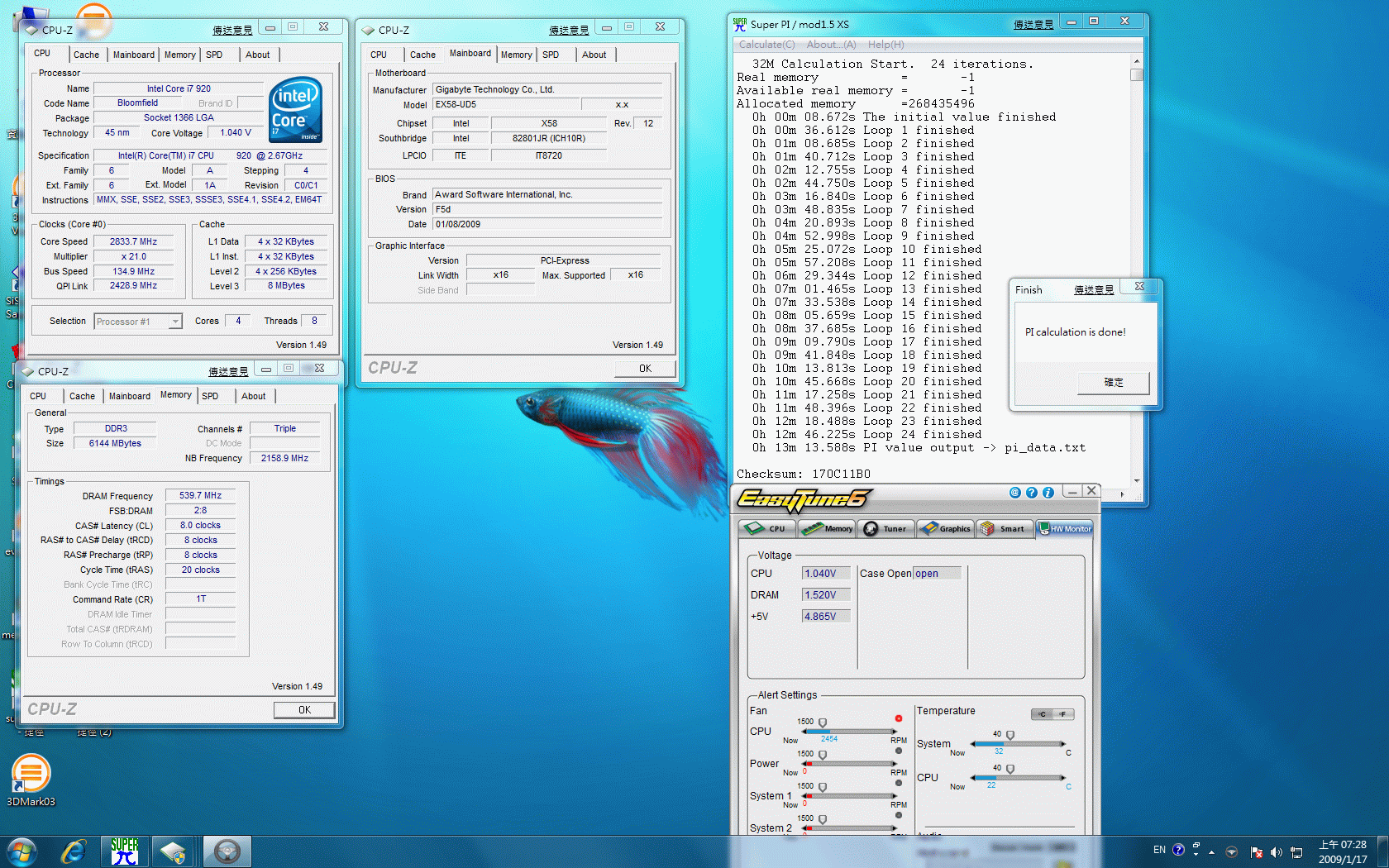The height and width of the screenshot is (868, 1389).
Task: Click the EasyTune6 @ contact icon
Action: pyautogui.click(x=1014, y=493)
